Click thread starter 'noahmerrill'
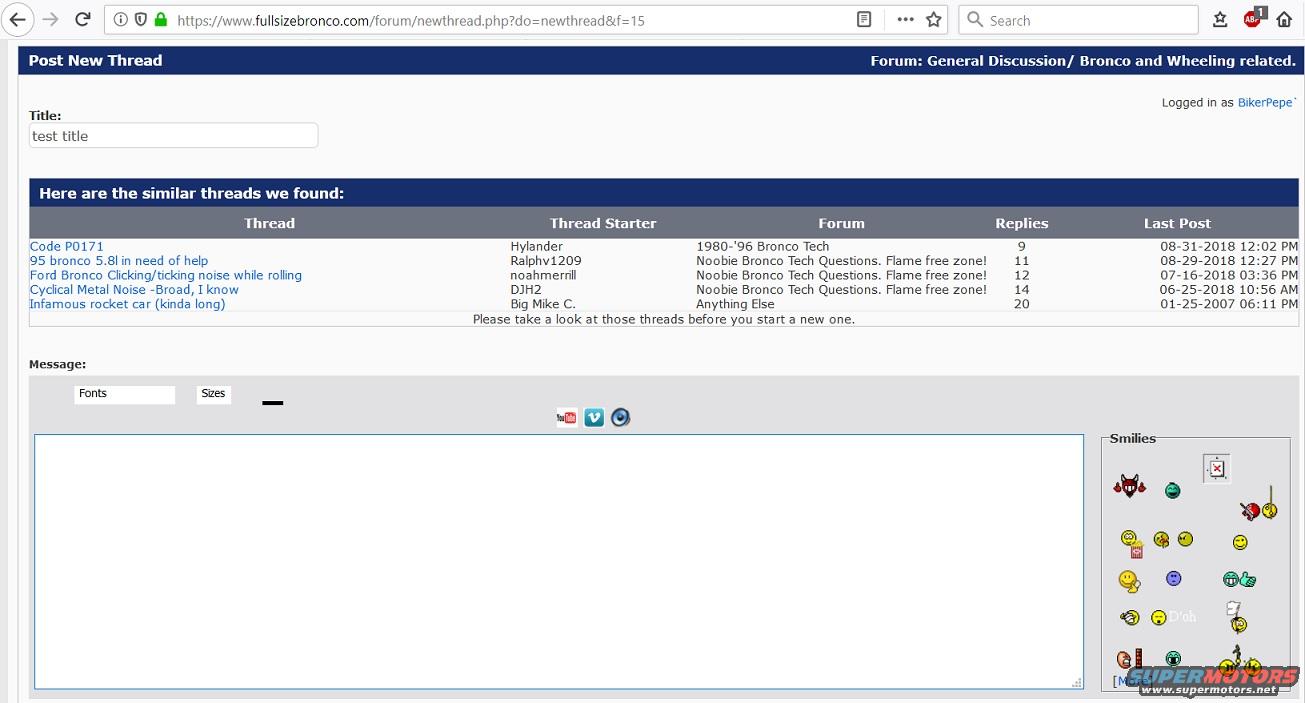1305x703 pixels. [x=543, y=275]
